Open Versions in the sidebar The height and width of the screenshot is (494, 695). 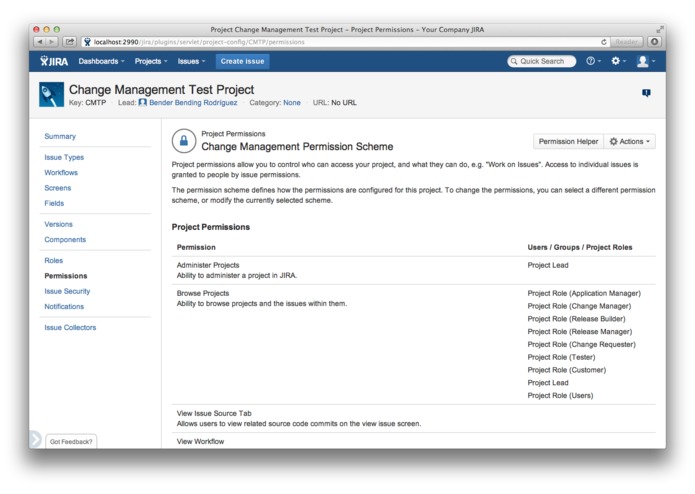pyautogui.click(x=58, y=224)
